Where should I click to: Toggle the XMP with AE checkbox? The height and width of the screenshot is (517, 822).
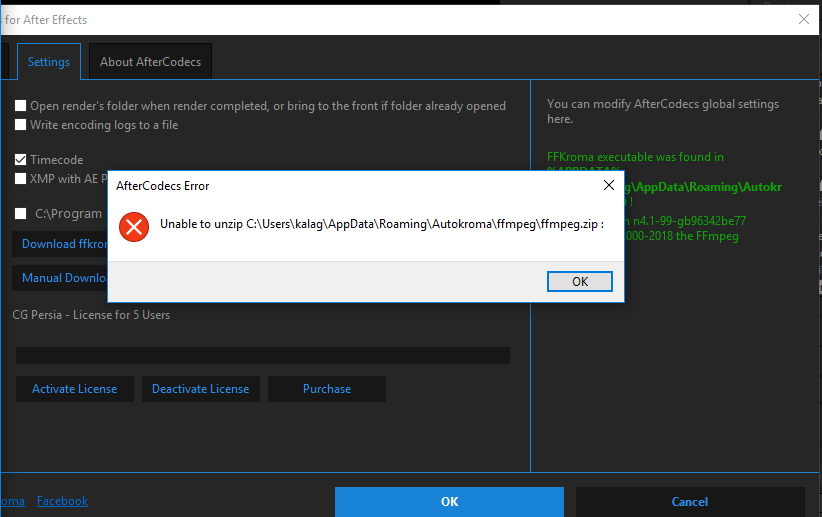coord(20,179)
